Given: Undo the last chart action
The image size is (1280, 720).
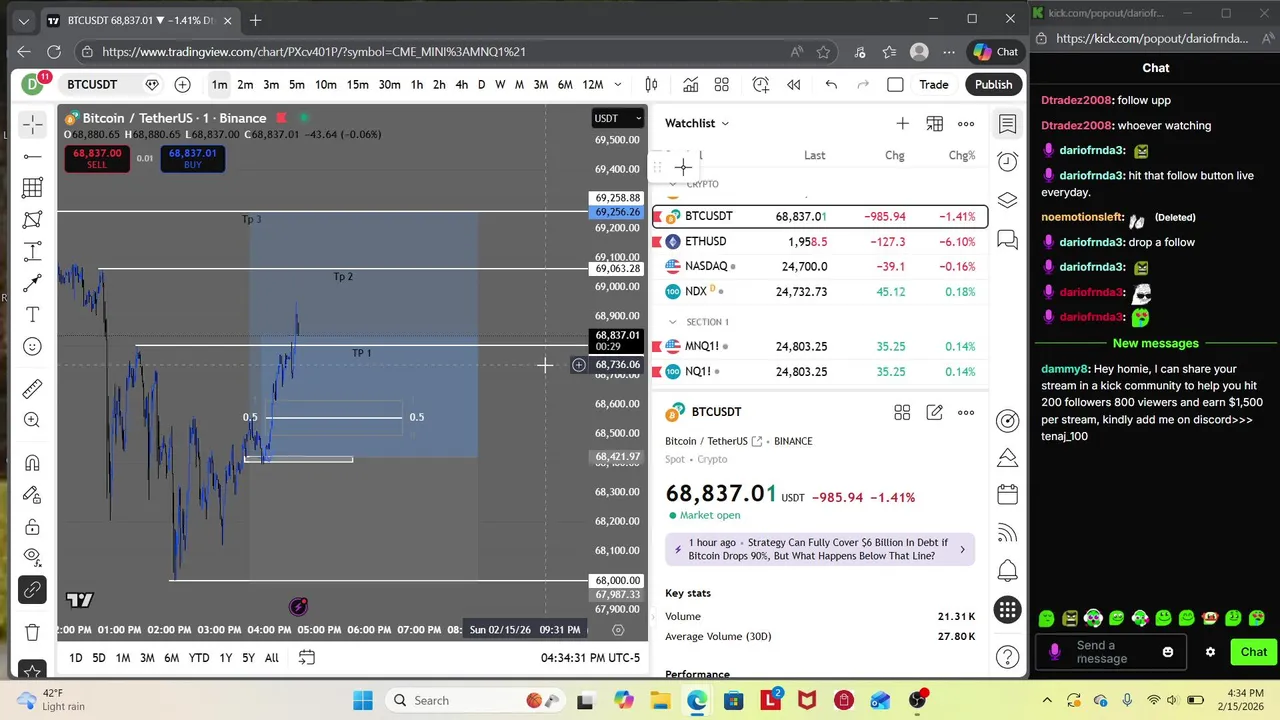Looking at the screenshot, I should [831, 85].
